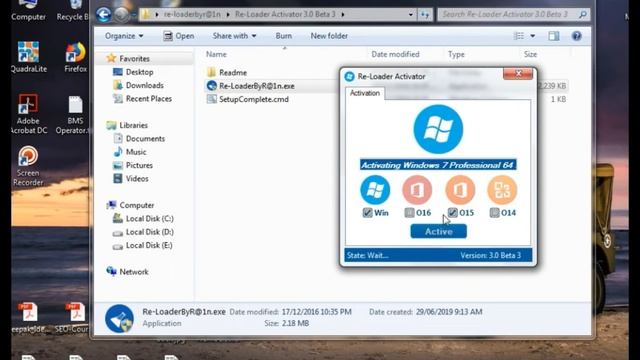
Task: Open Explorer help icon
Action: 576,36
